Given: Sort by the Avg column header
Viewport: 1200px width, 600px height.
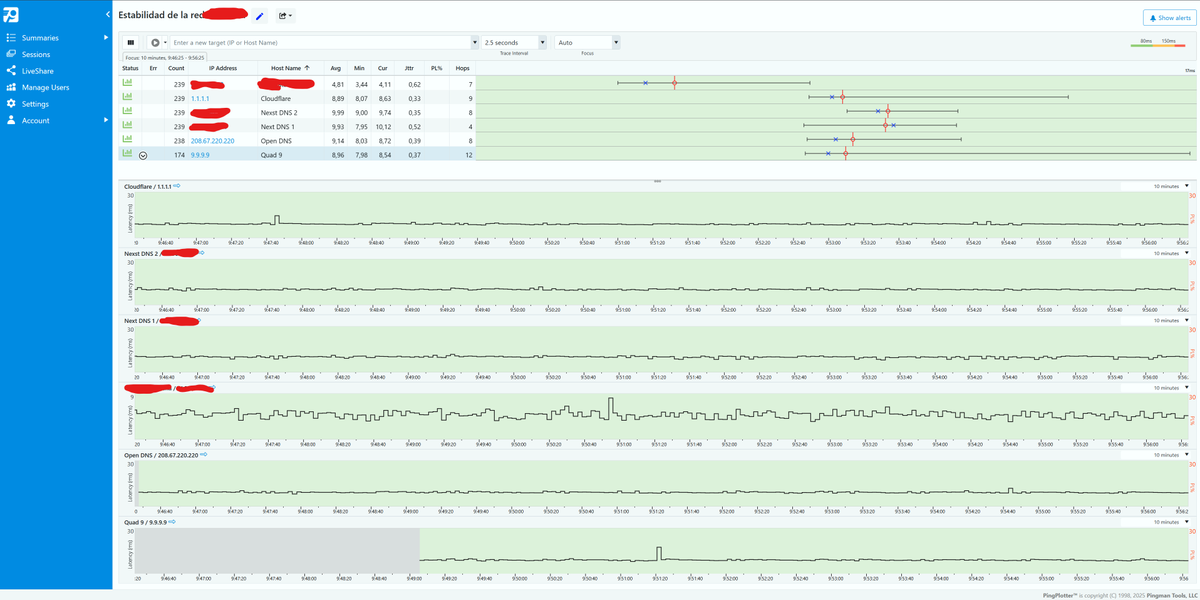Looking at the screenshot, I should click(x=336, y=68).
